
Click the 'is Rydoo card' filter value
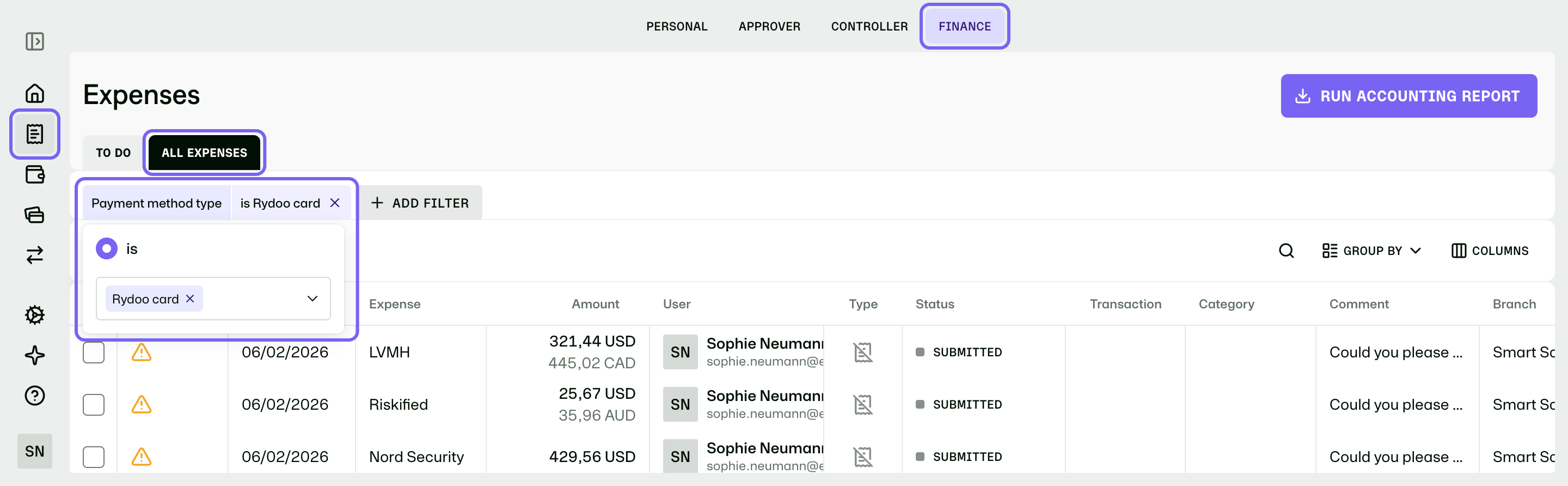pyautogui.click(x=279, y=203)
